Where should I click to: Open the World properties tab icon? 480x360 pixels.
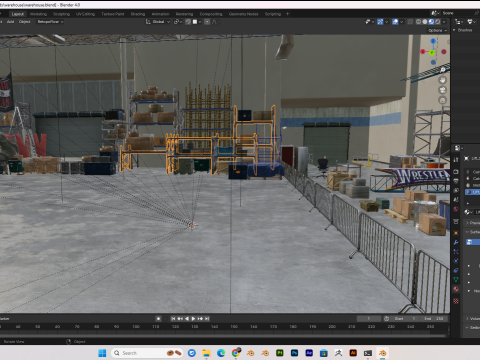456,209
